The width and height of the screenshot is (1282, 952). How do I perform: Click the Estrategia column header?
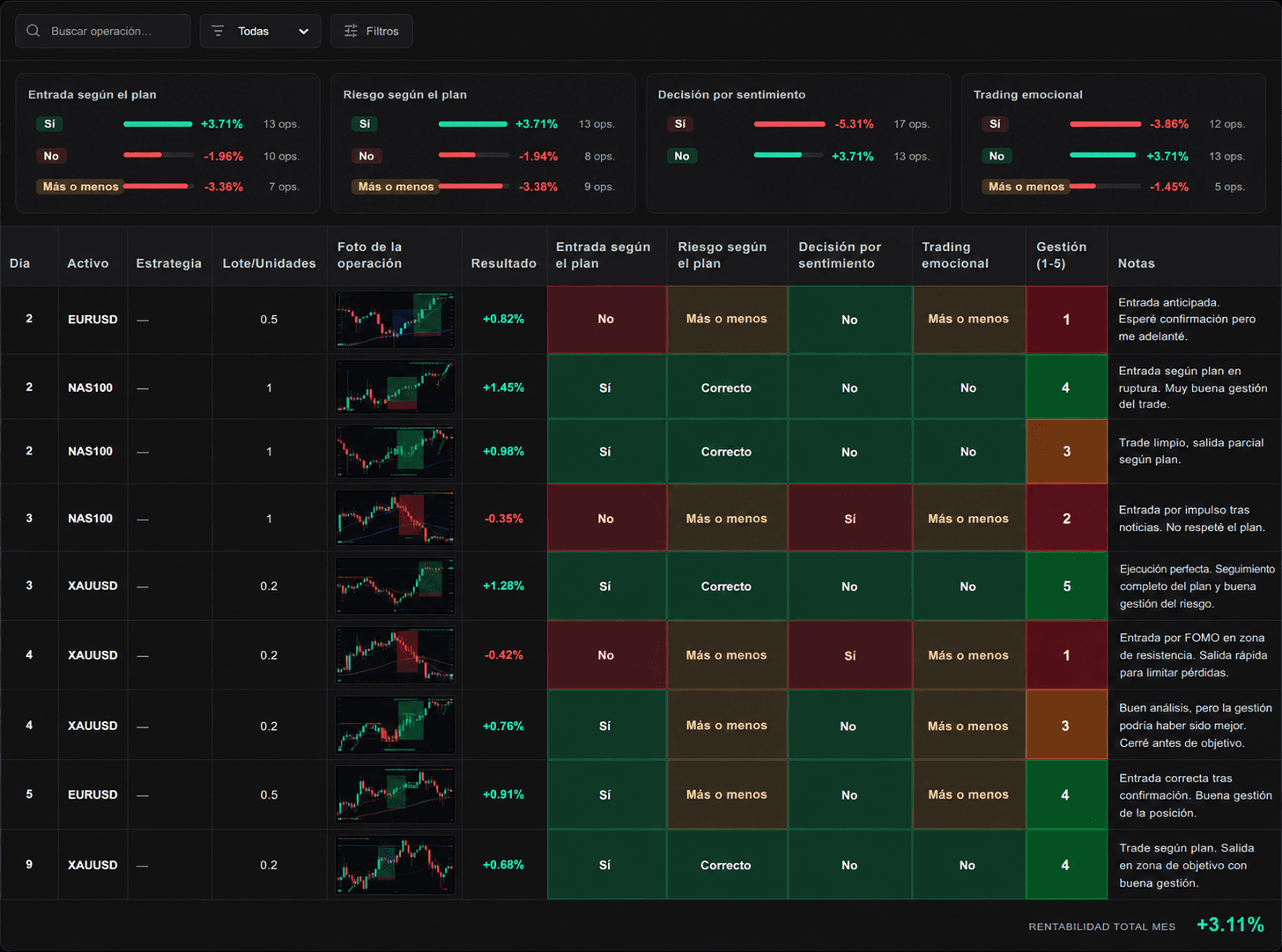tap(168, 263)
